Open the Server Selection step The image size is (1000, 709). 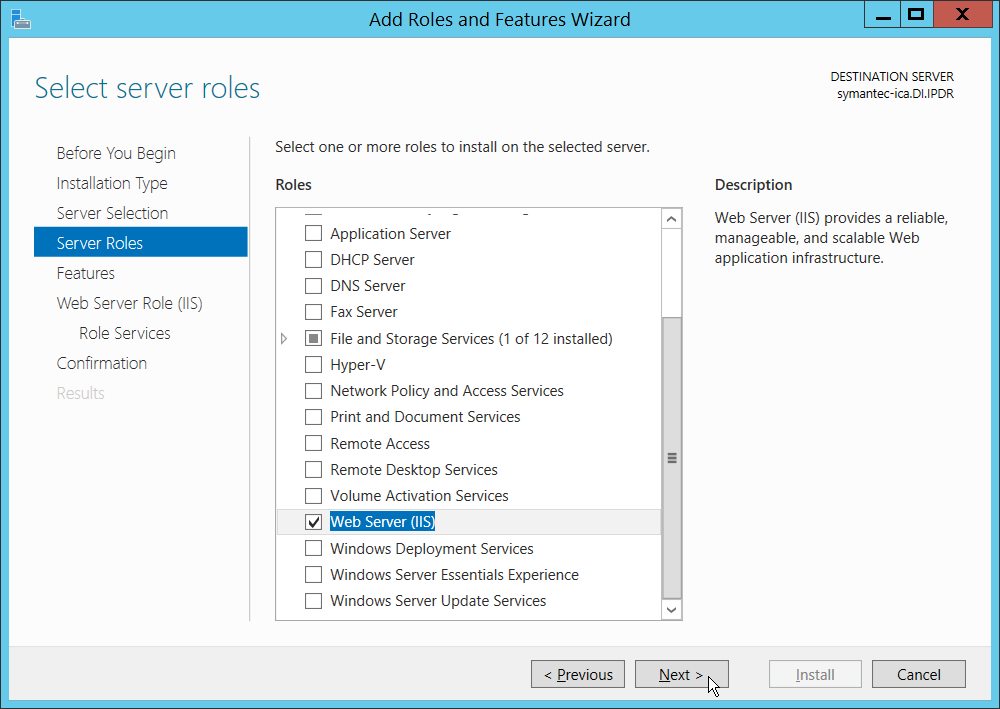[x=112, y=213]
